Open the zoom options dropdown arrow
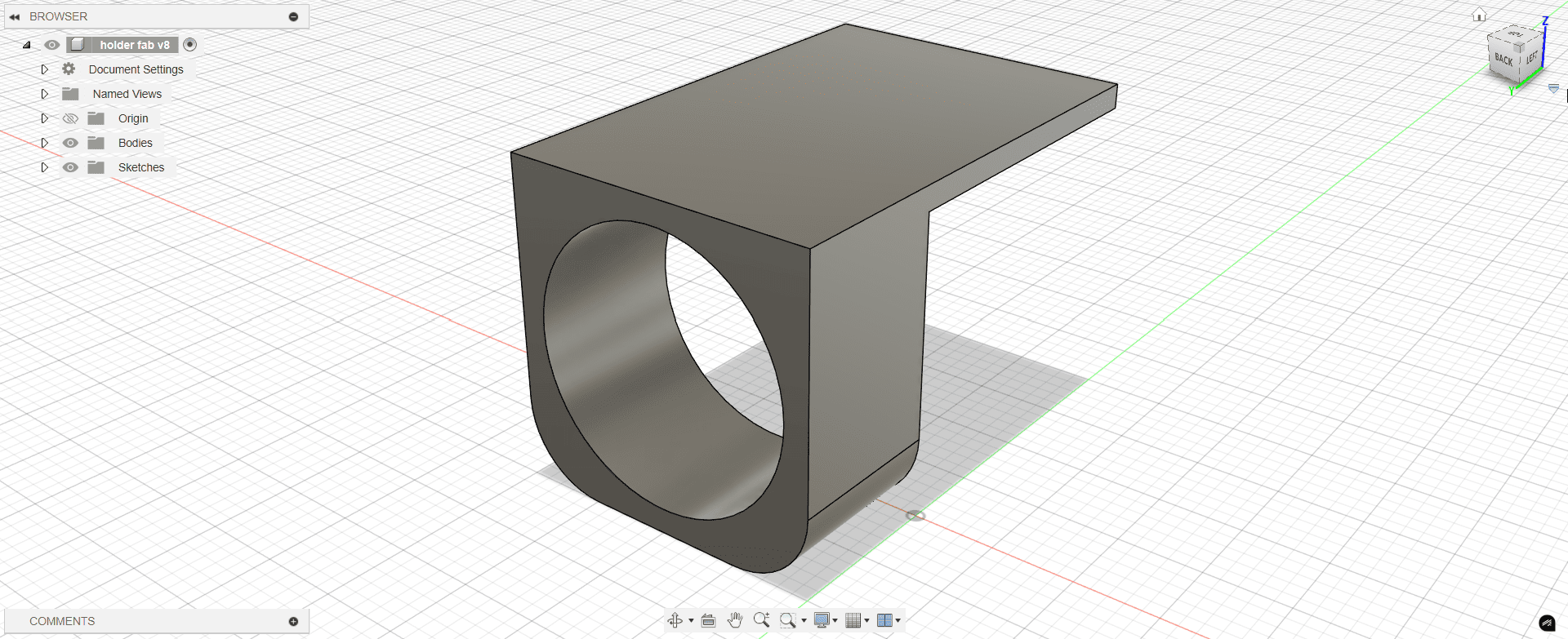Image resolution: width=1568 pixels, height=639 pixels. [x=804, y=620]
